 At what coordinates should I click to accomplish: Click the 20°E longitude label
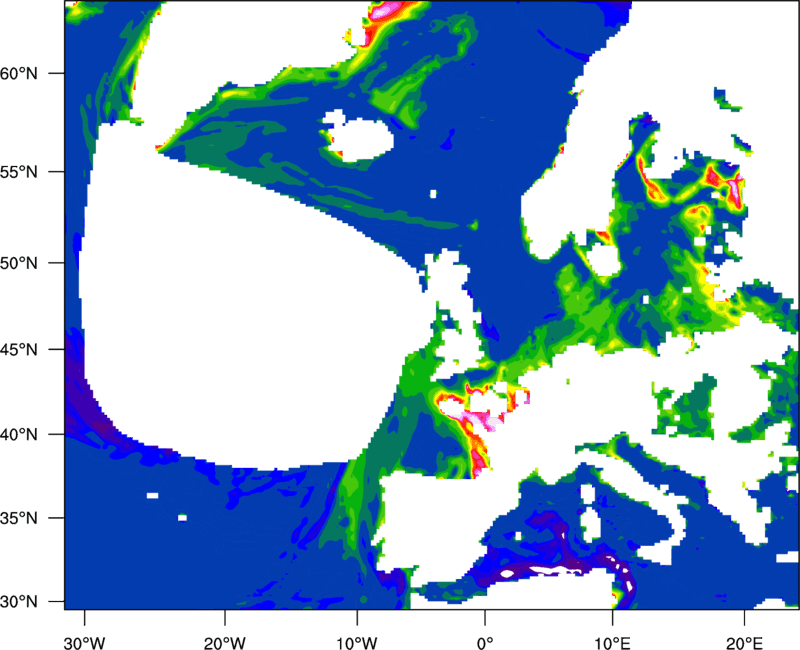click(x=744, y=643)
